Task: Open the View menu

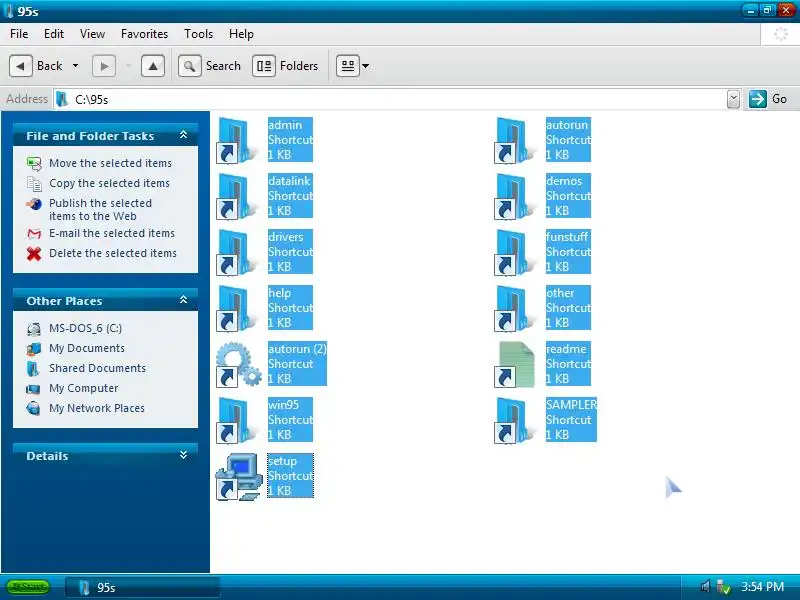Action: point(92,34)
